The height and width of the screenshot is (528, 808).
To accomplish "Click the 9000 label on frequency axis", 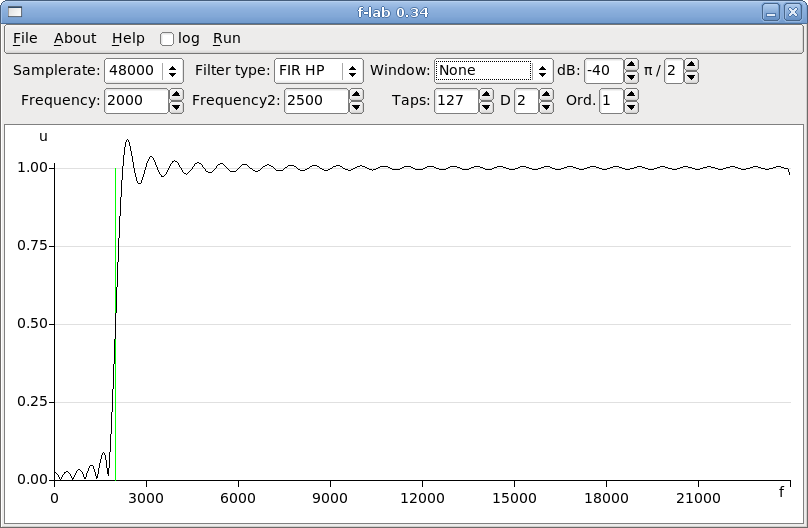I will tap(330, 498).
